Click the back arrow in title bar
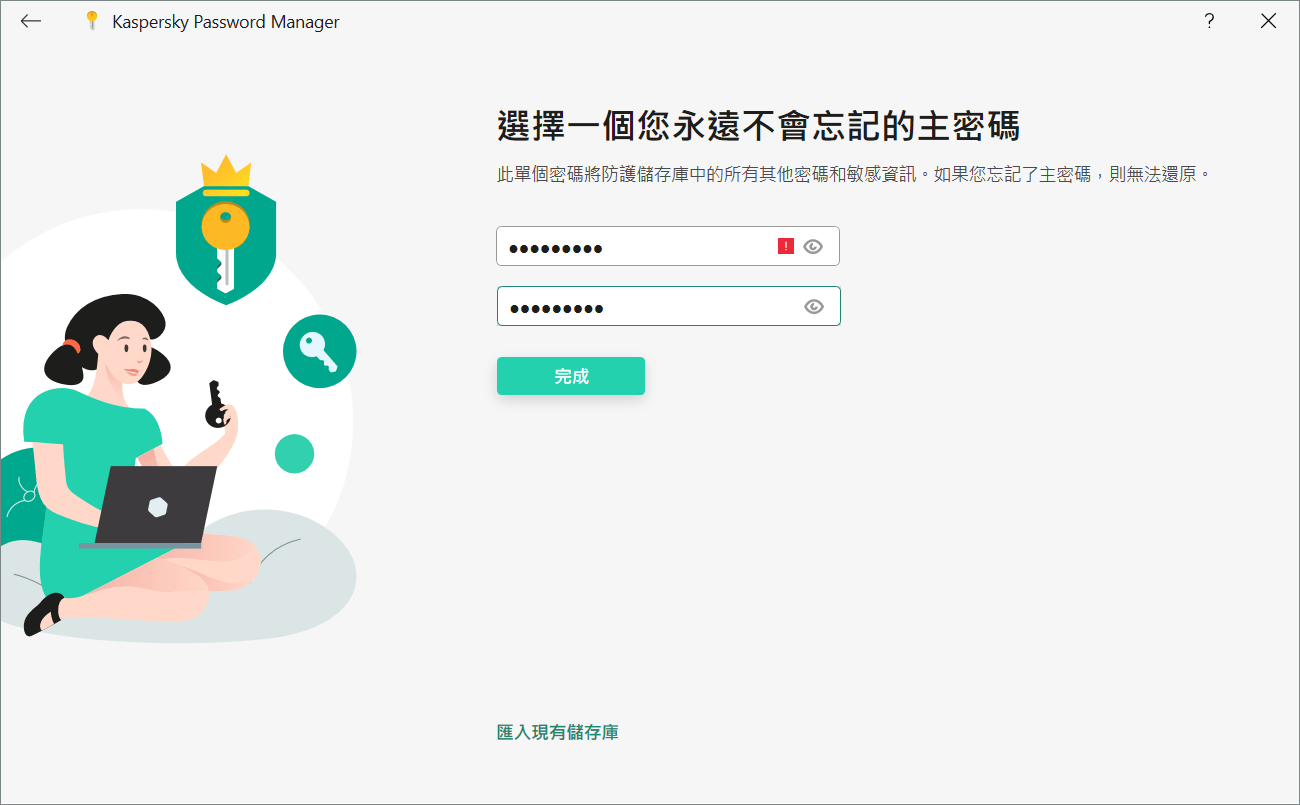Image resolution: width=1300 pixels, height=805 pixels. pos(31,21)
